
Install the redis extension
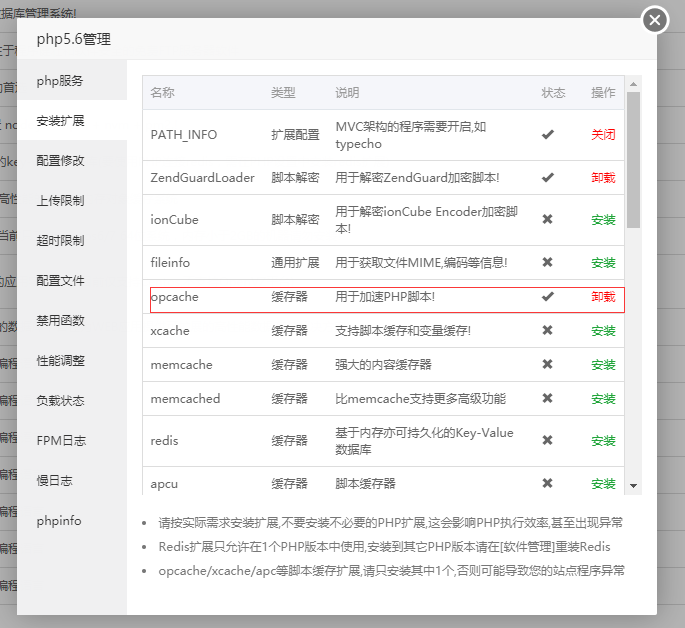603,440
